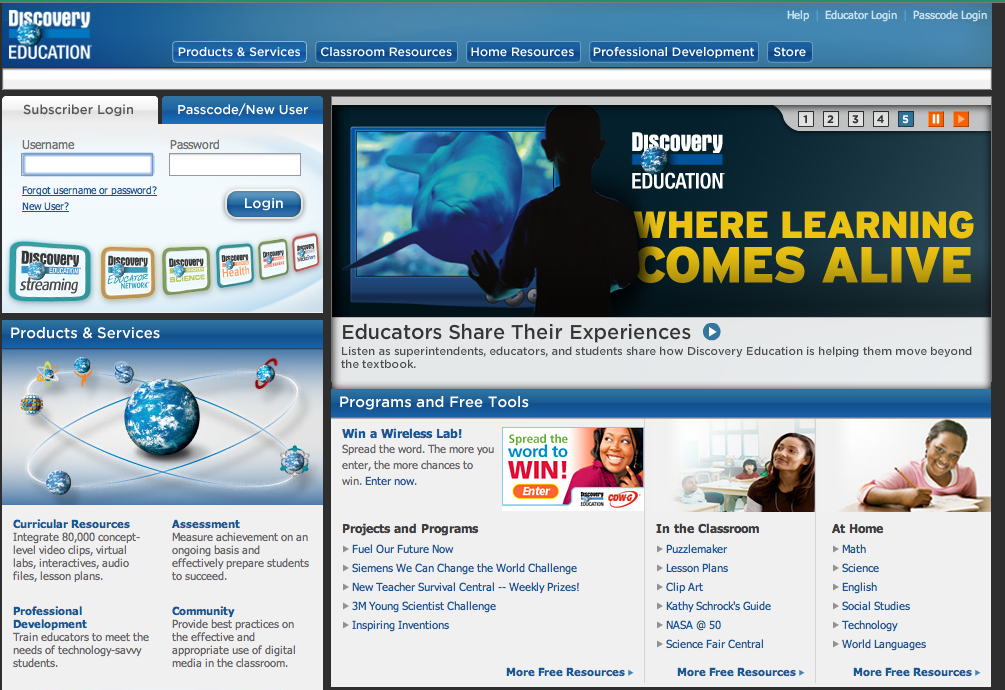Play the Educators Share Their Experiences audio icon
The height and width of the screenshot is (690, 1005).
[711, 332]
